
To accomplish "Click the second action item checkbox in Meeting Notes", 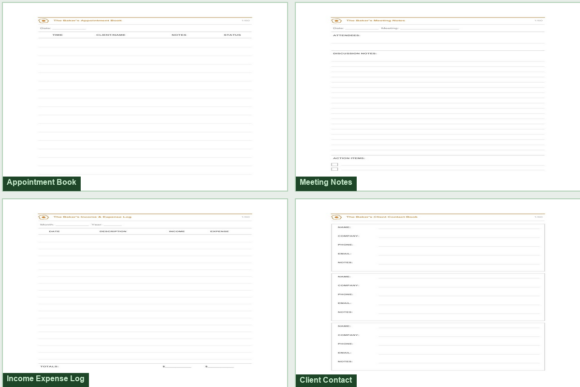I will [335, 169].
